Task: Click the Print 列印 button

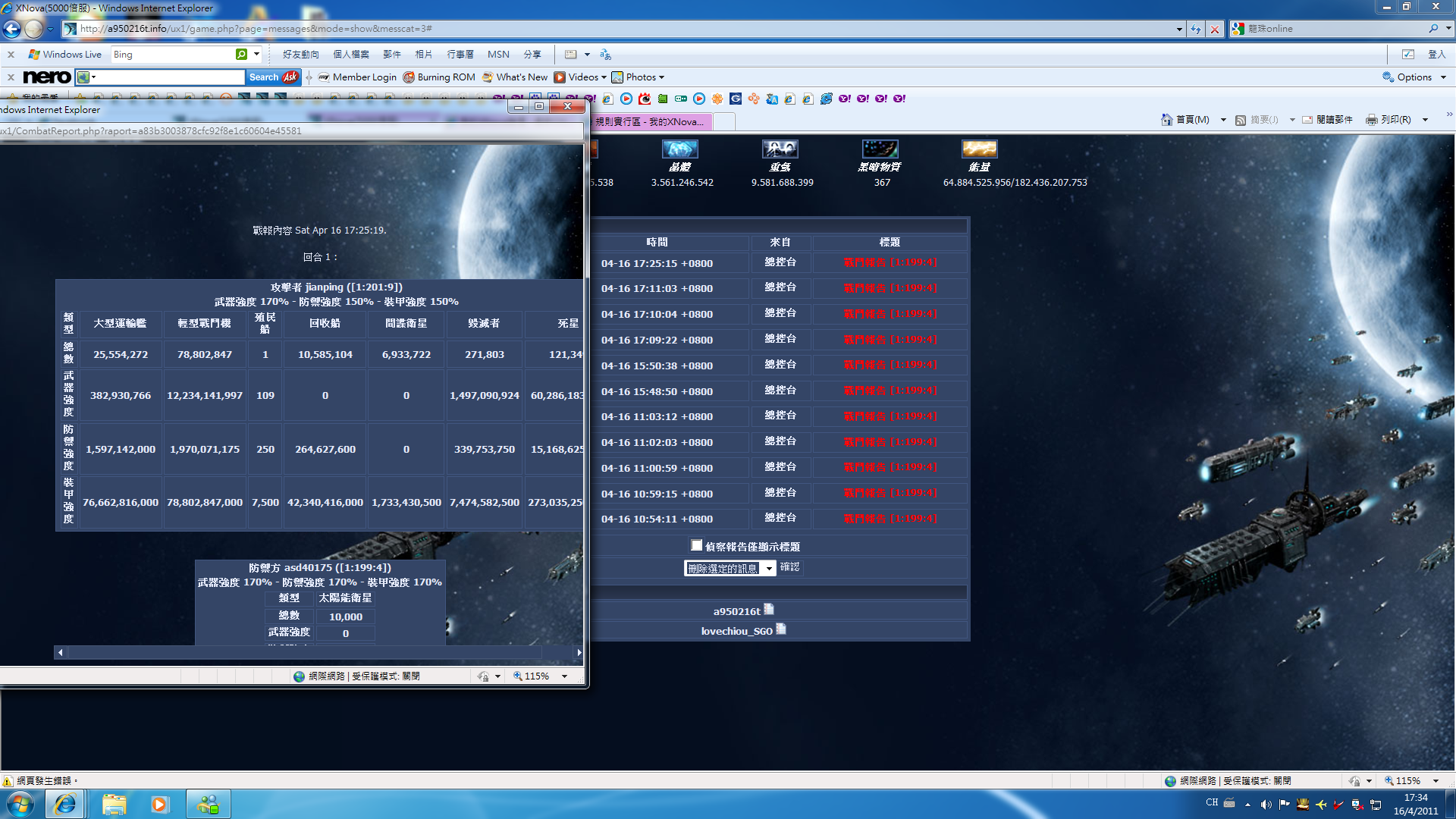Action: [x=1389, y=120]
